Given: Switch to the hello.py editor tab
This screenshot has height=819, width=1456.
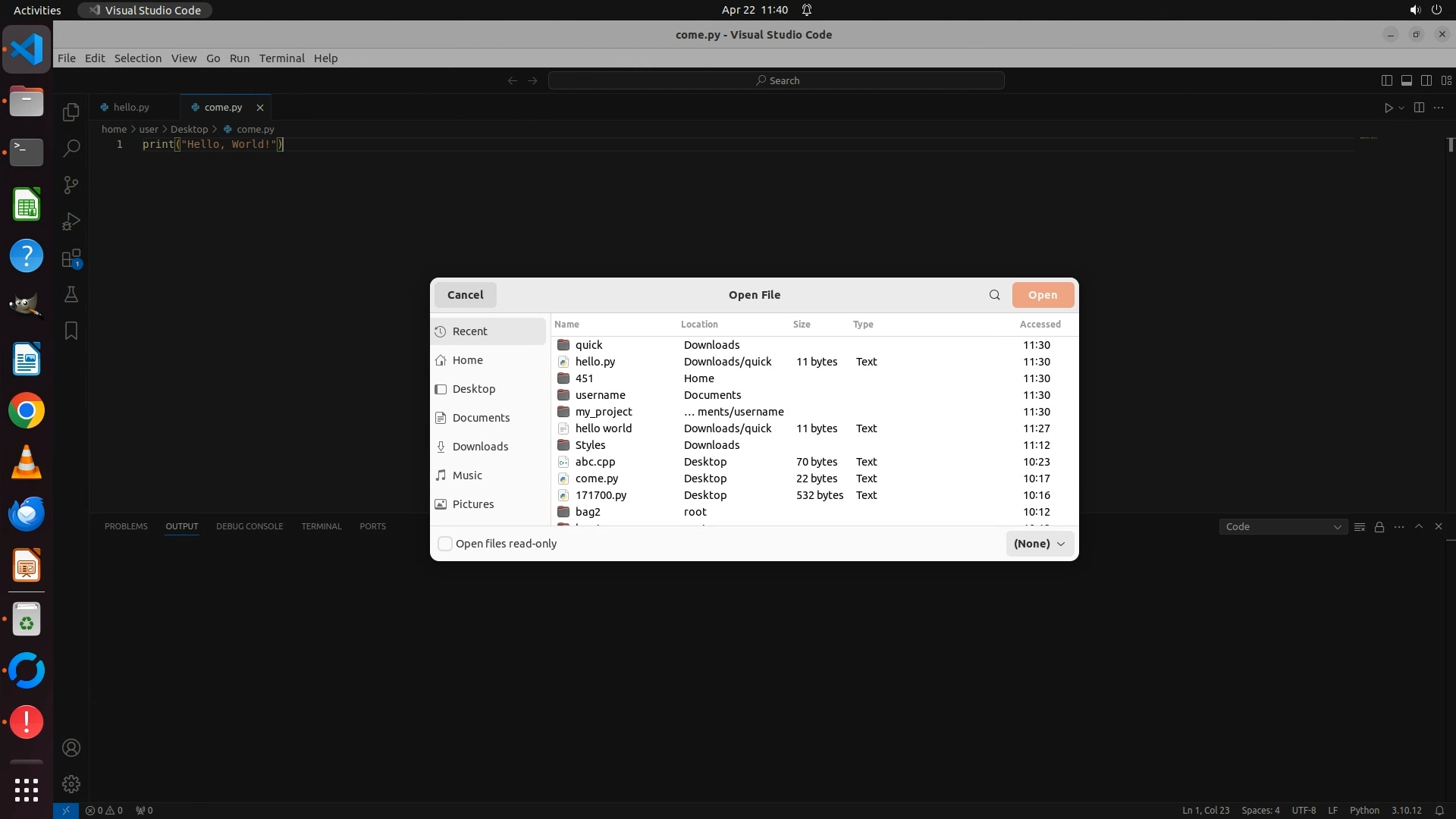Looking at the screenshot, I should tap(131, 108).
